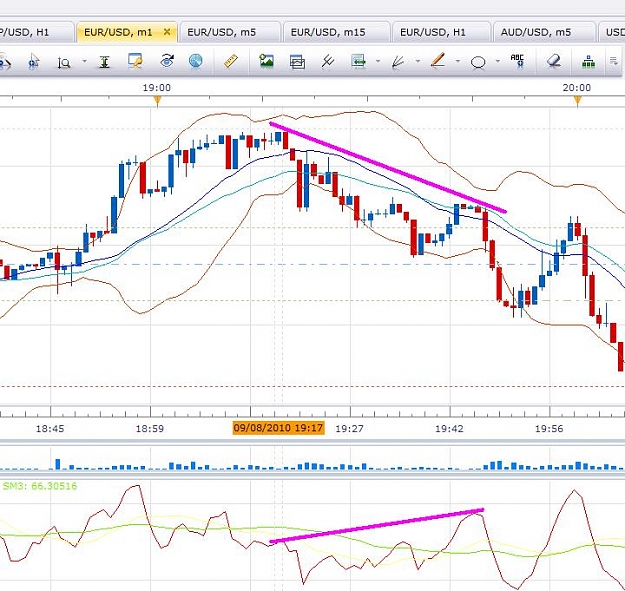Screen dimensions: 625x591
Task: Toggle the eye visibility icon
Action: [x=167, y=61]
